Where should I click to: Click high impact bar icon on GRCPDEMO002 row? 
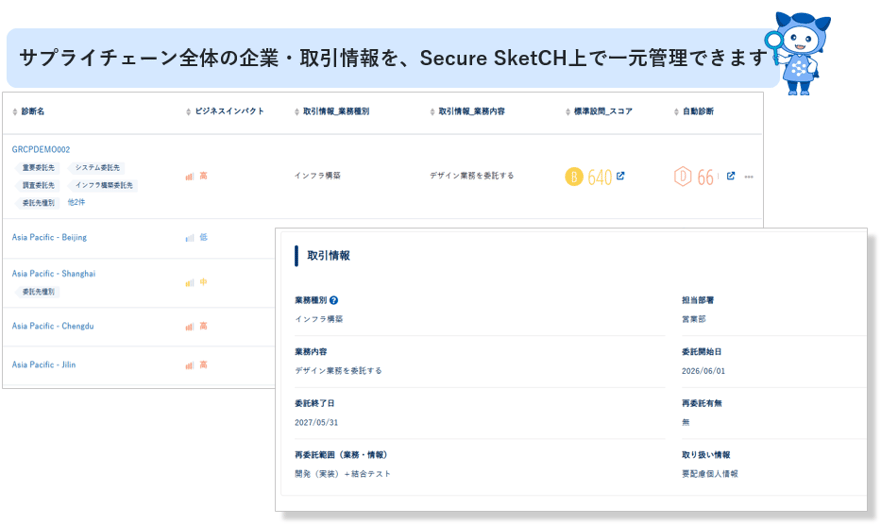[x=189, y=176]
